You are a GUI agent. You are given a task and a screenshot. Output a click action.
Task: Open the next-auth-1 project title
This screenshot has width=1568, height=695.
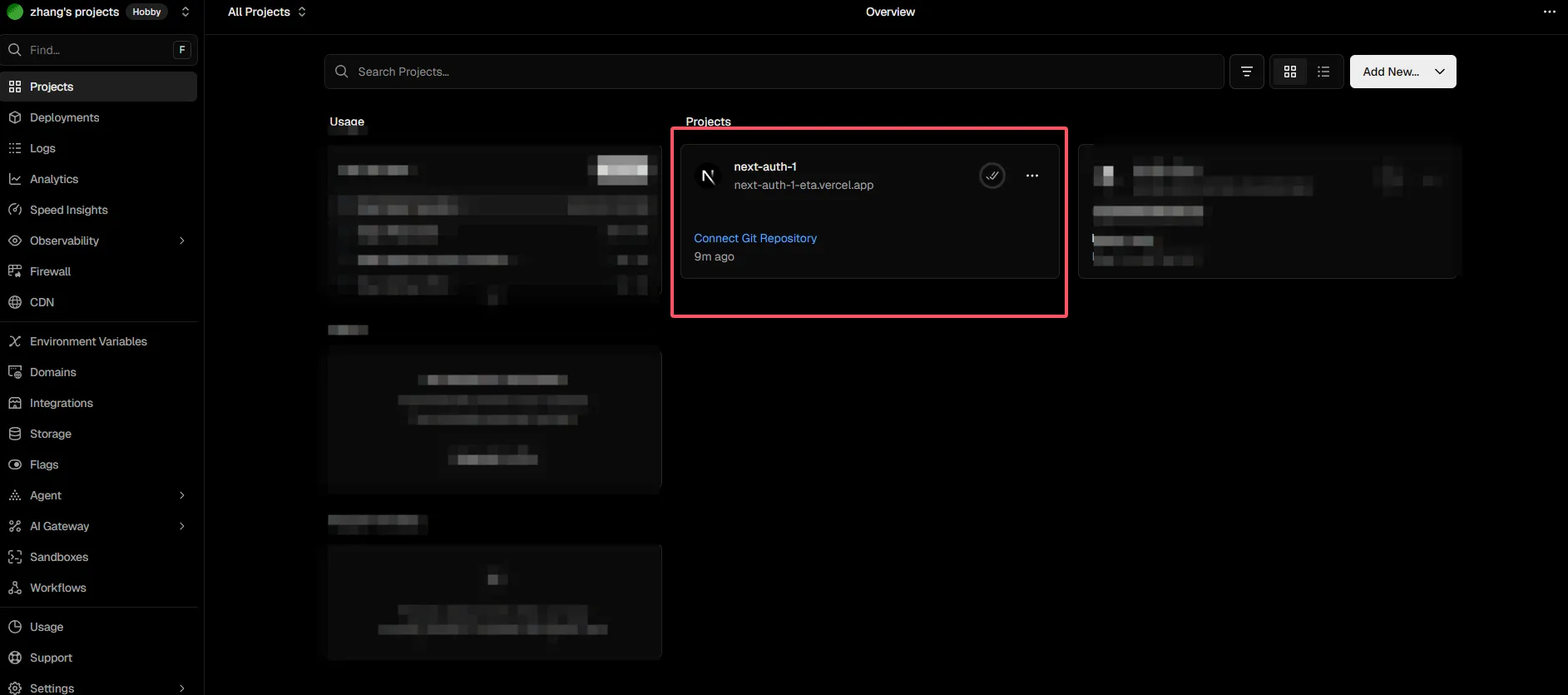765,166
